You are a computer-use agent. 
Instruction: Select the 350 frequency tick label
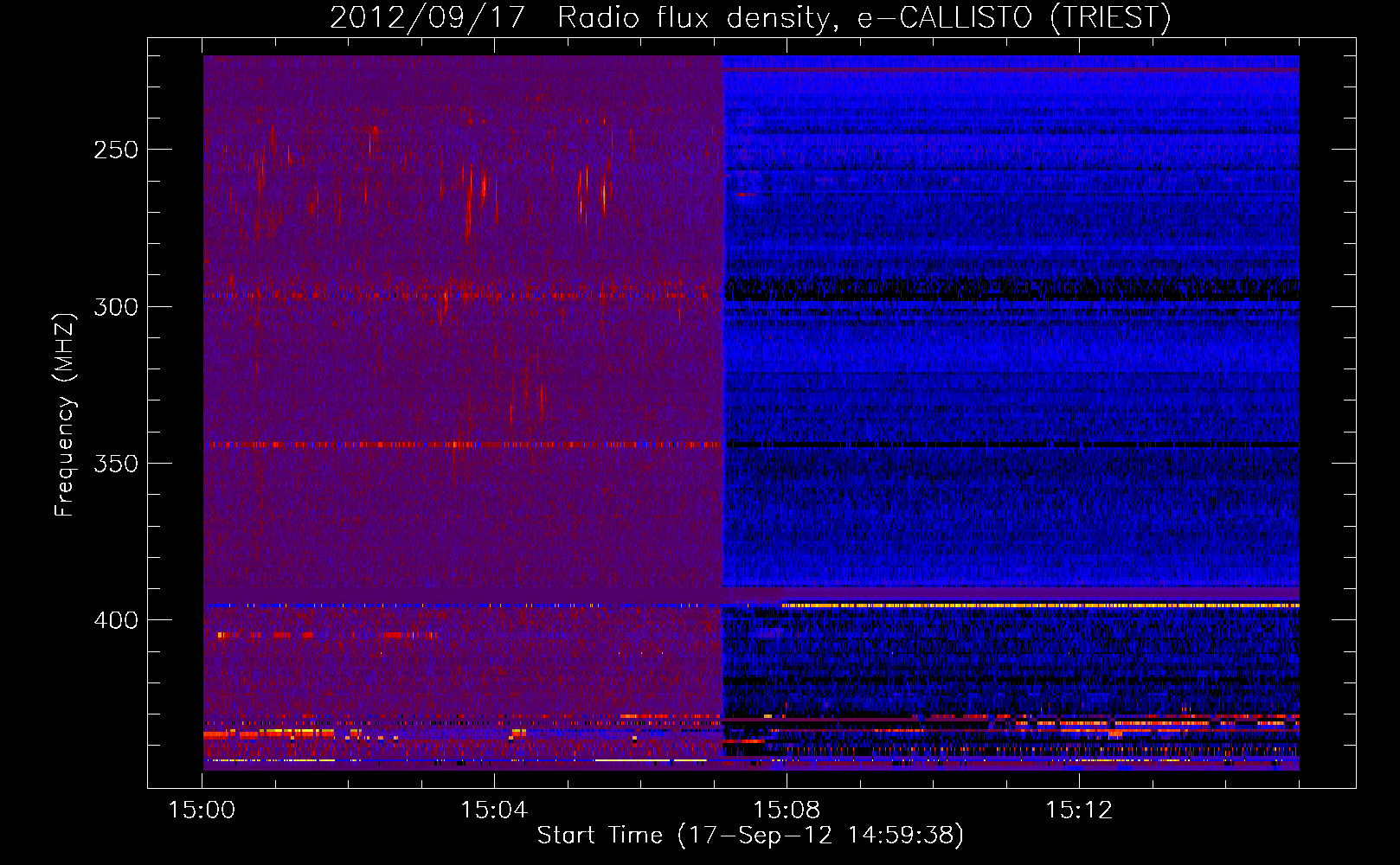coord(116,464)
